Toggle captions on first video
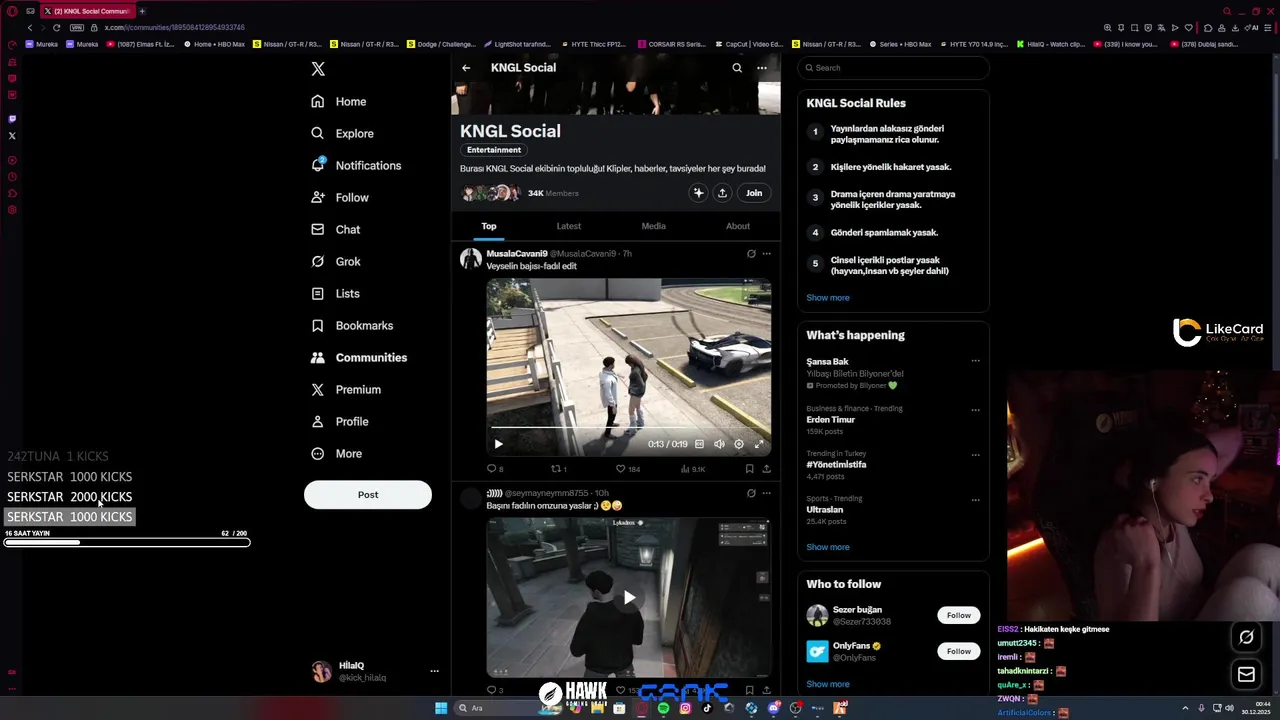Image resolution: width=1280 pixels, height=720 pixels. pyautogui.click(x=699, y=444)
